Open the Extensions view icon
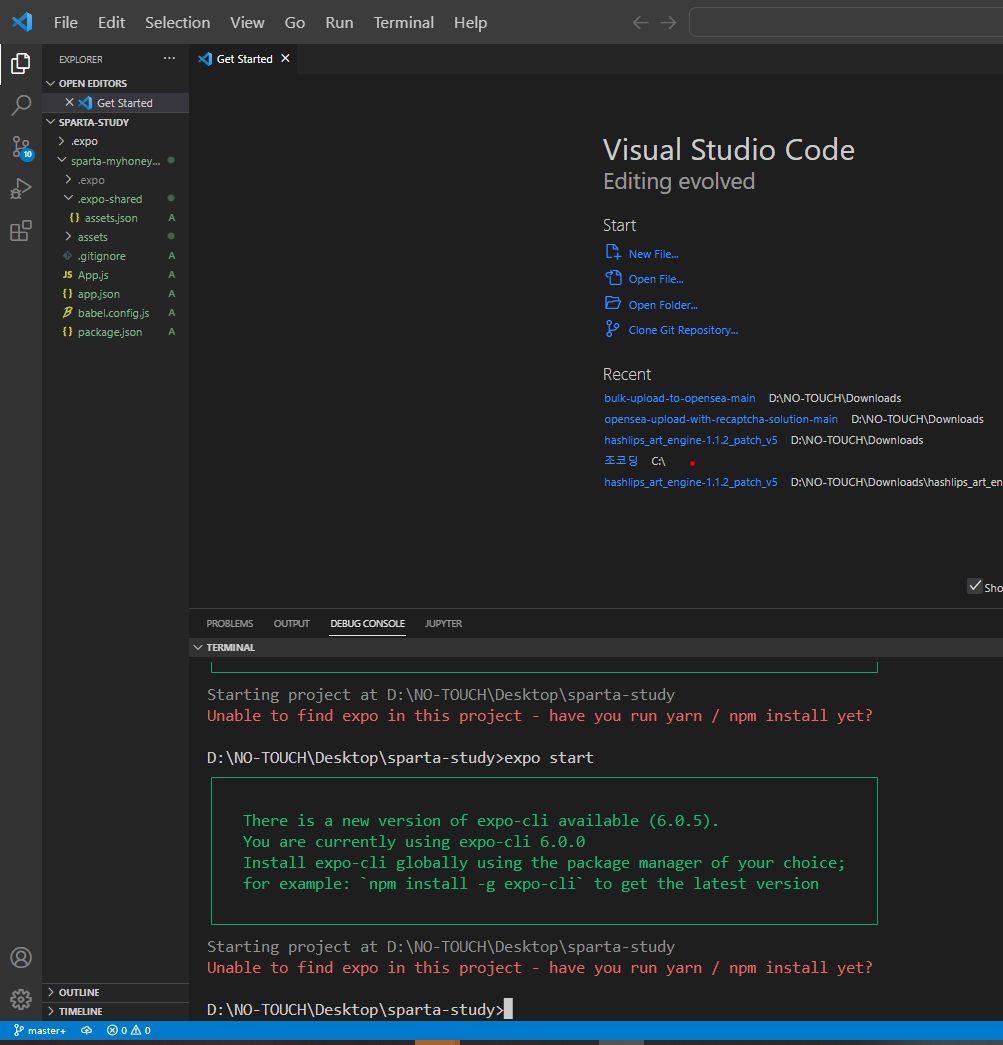Viewport: 1003px width, 1045px height. (21, 231)
